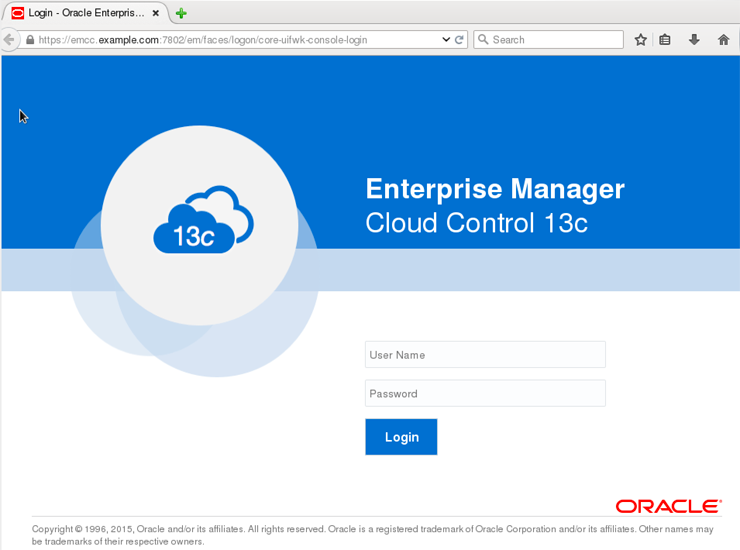Image resolution: width=740 pixels, height=550 pixels.
Task: Open a new tab with green plus
Action: pos(181,13)
